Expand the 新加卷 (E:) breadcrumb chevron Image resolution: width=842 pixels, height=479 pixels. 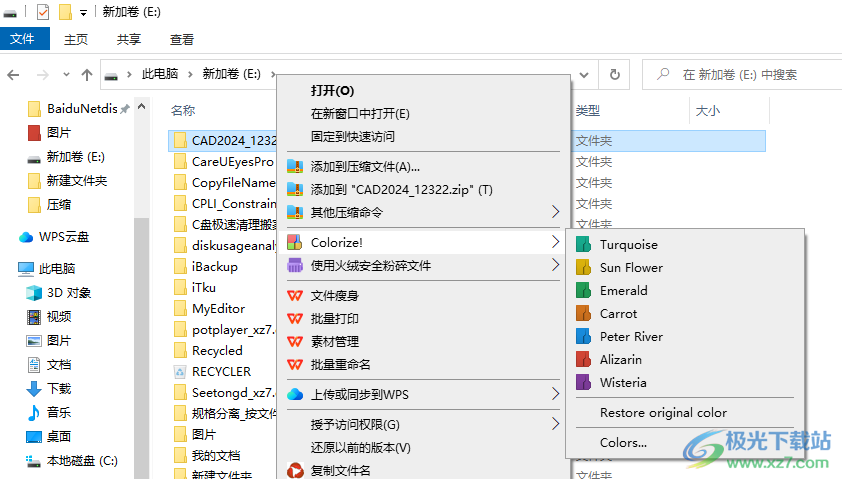click(273, 75)
